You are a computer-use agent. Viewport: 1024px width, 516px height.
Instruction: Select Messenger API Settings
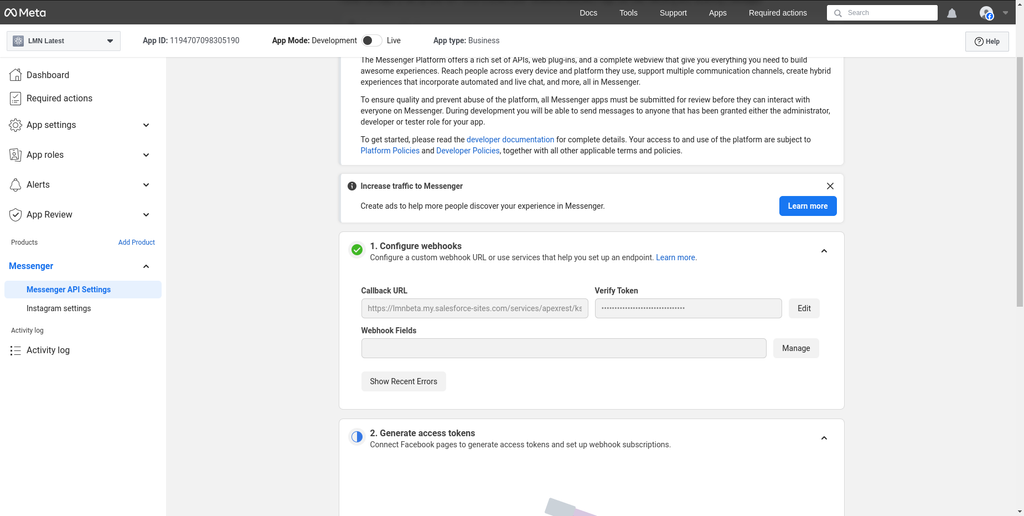pyautogui.click(x=83, y=289)
